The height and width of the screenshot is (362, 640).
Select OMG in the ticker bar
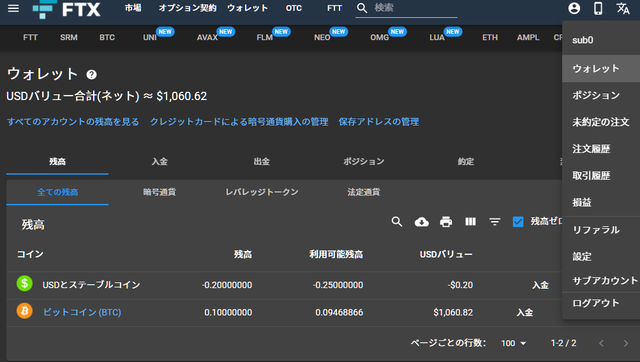coord(380,37)
